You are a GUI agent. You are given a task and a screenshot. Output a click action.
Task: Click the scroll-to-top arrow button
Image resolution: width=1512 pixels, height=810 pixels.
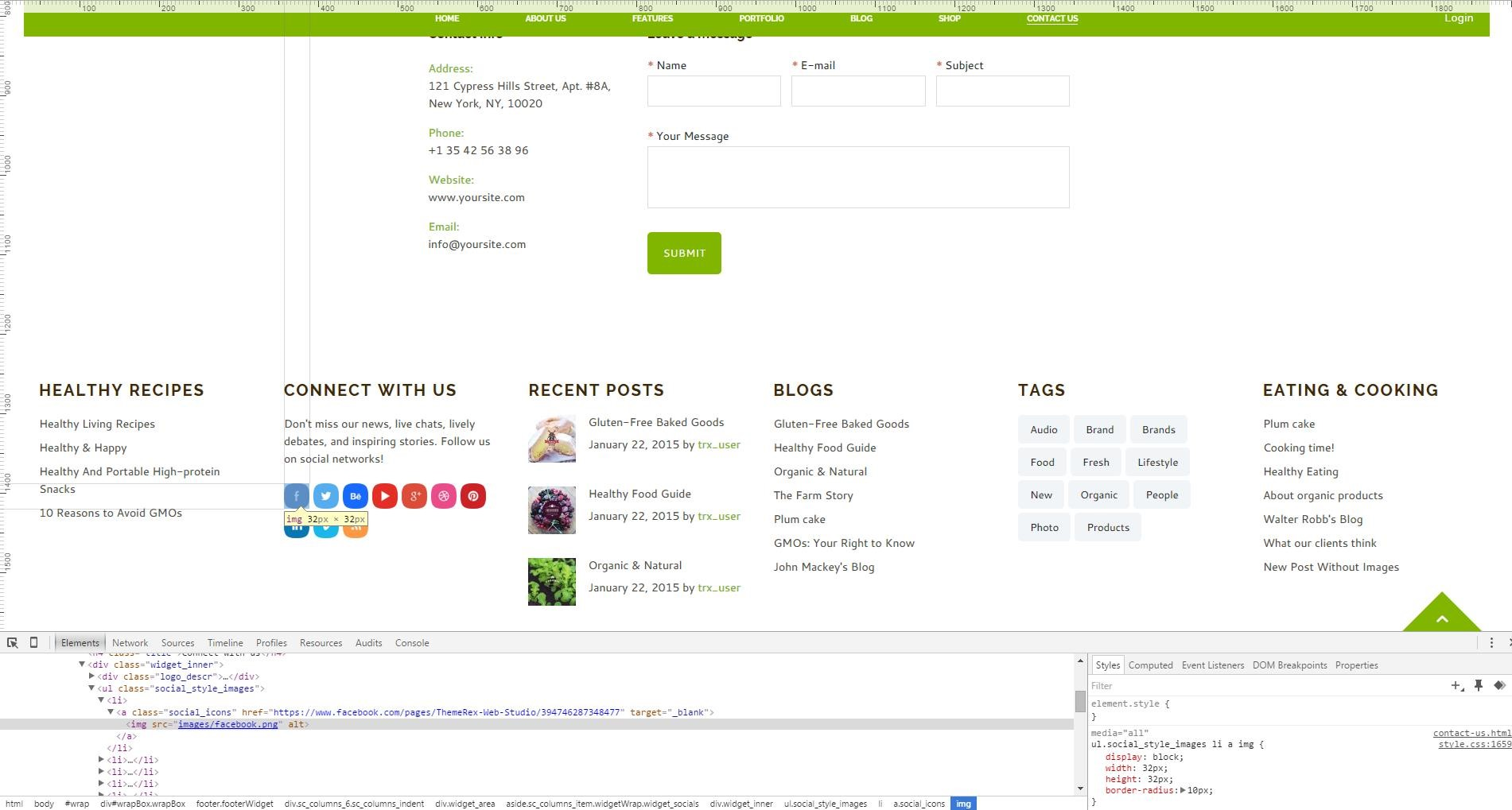click(1441, 615)
